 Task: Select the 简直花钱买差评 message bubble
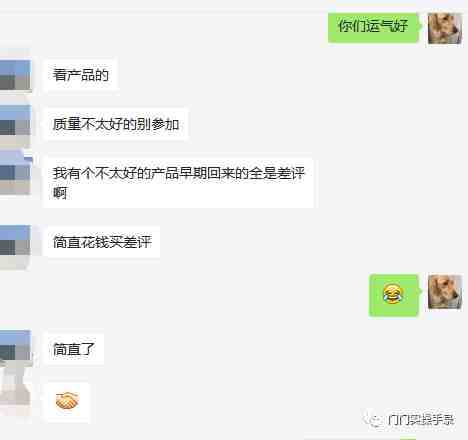point(102,242)
